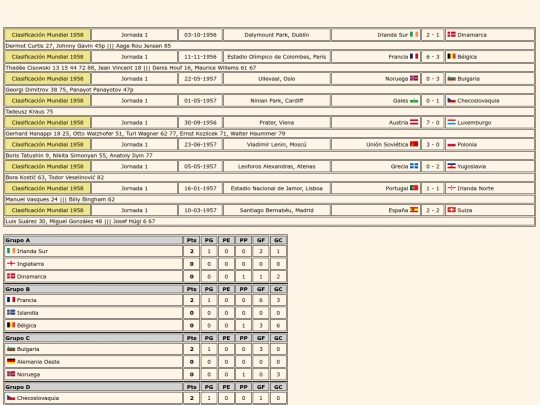Click the 2 - 1 score of Irlanda Sur vs Dinamarca

coord(433,35)
